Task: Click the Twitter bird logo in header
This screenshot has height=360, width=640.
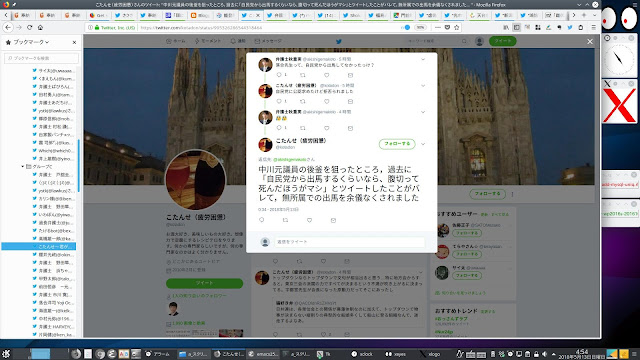Action: pyautogui.click(x=338, y=41)
